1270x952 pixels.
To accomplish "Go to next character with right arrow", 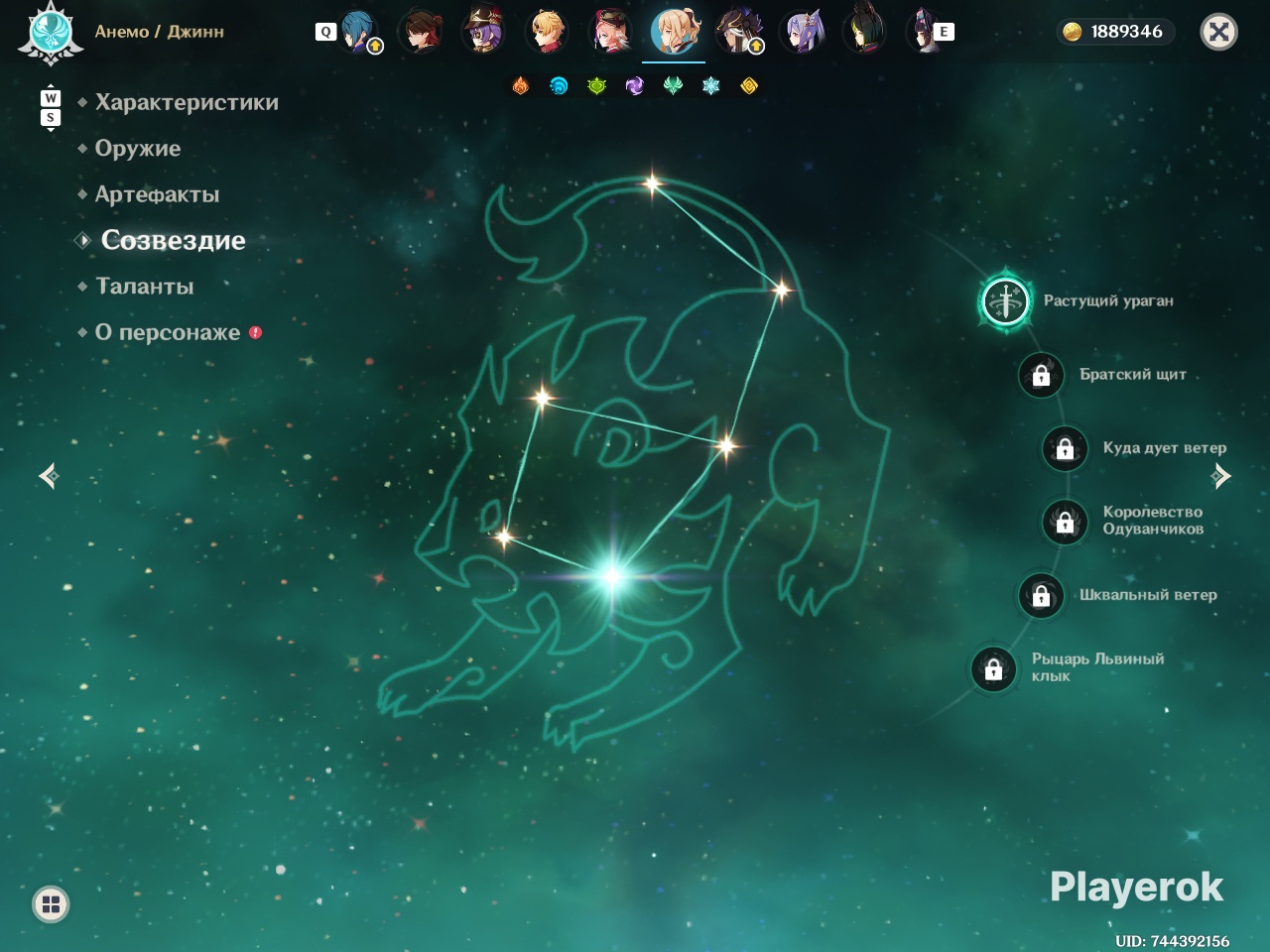I will [x=1221, y=477].
